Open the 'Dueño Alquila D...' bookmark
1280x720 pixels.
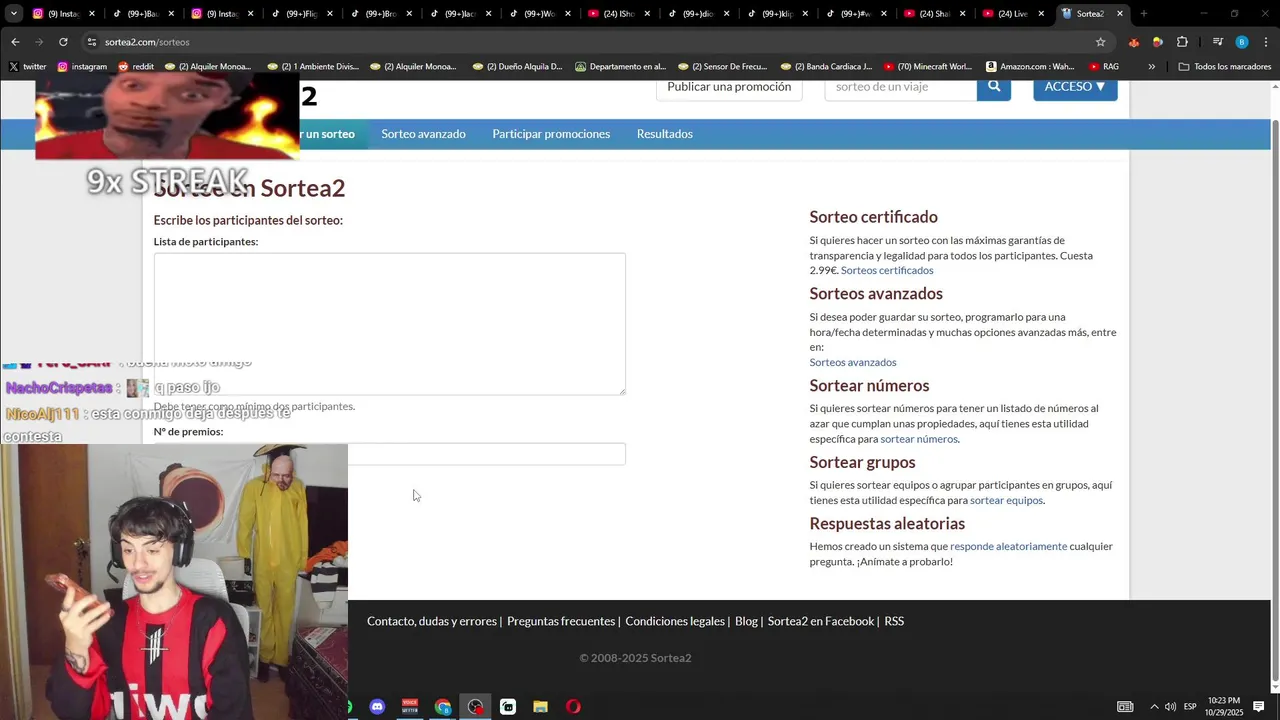click(518, 67)
